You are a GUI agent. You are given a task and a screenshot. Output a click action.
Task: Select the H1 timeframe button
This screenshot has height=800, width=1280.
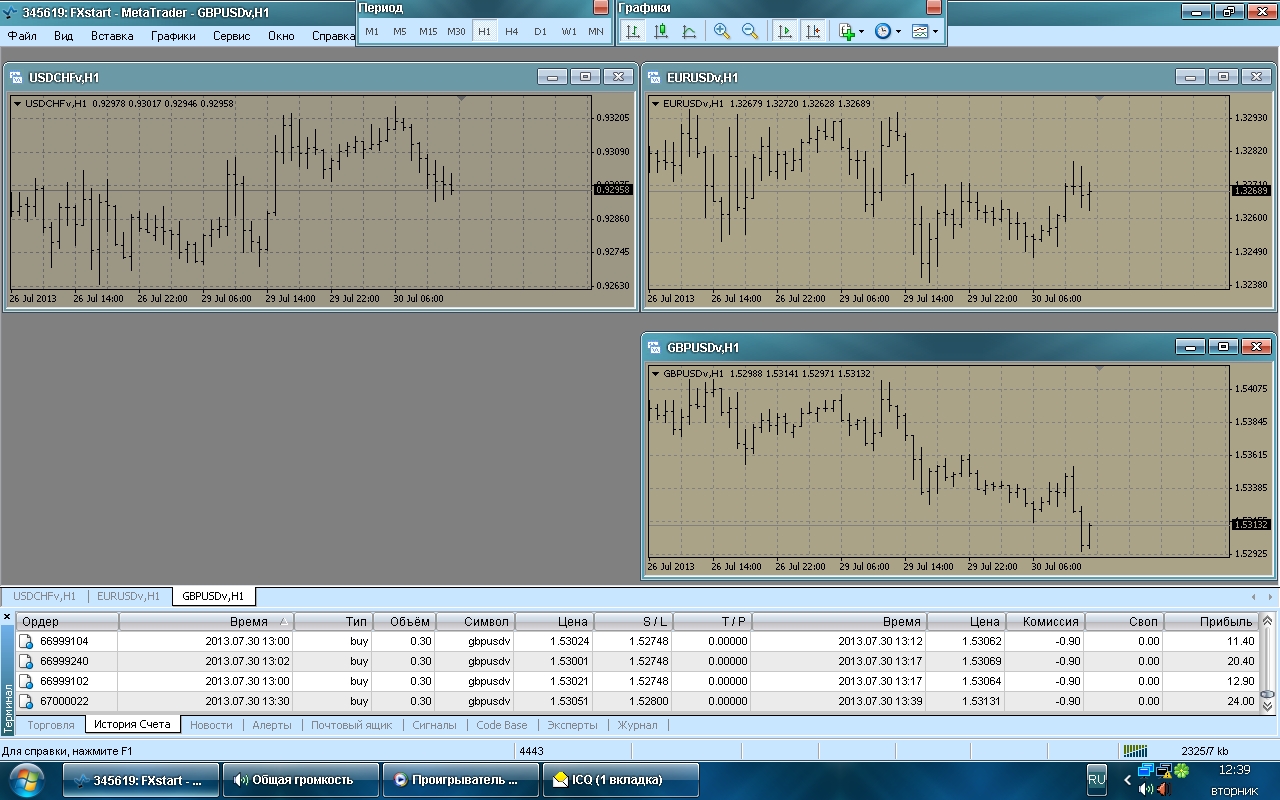click(x=484, y=31)
